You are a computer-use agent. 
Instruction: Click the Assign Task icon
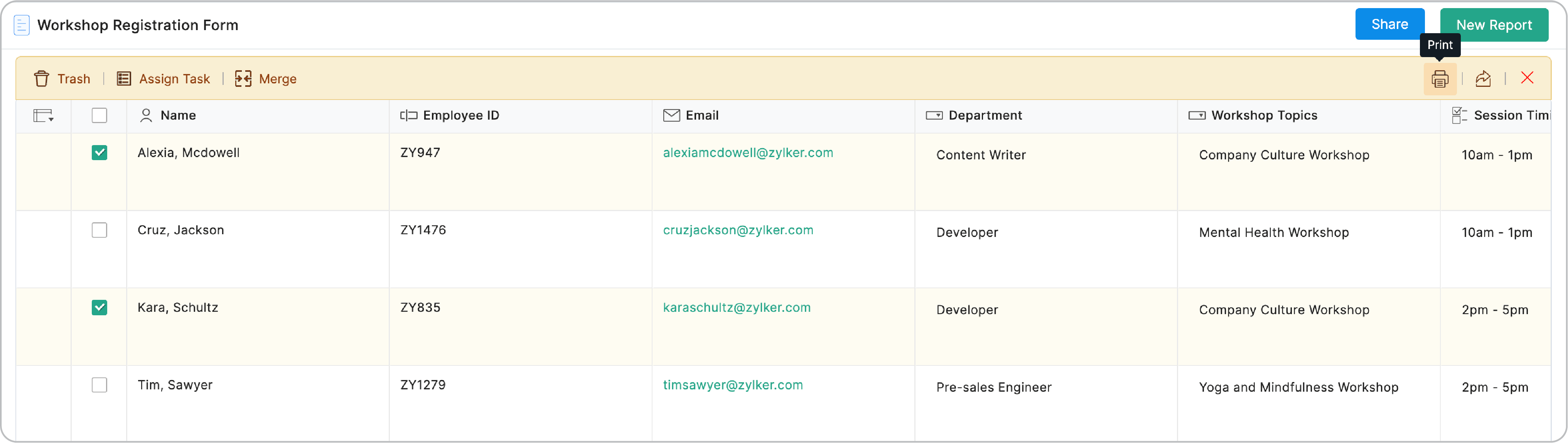coord(123,78)
